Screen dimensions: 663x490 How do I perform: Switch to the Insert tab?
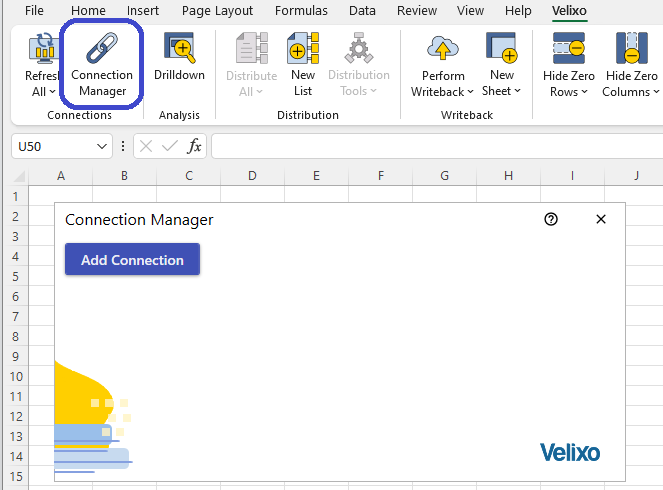coord(143,11)
